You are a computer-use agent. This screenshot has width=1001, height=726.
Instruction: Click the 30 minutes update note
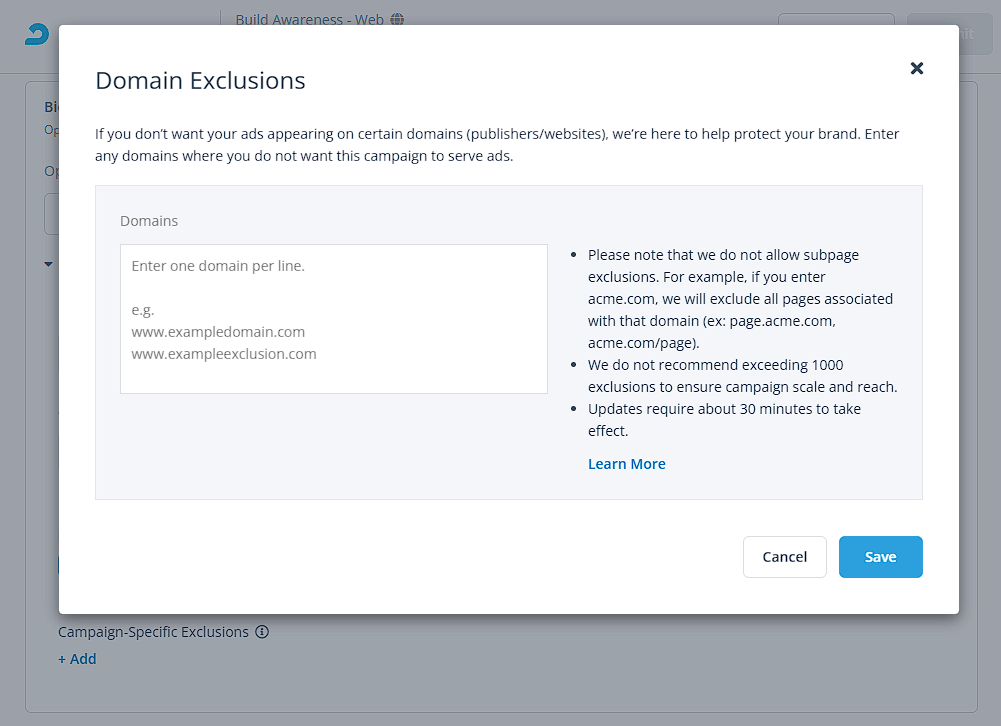point(724,420)
